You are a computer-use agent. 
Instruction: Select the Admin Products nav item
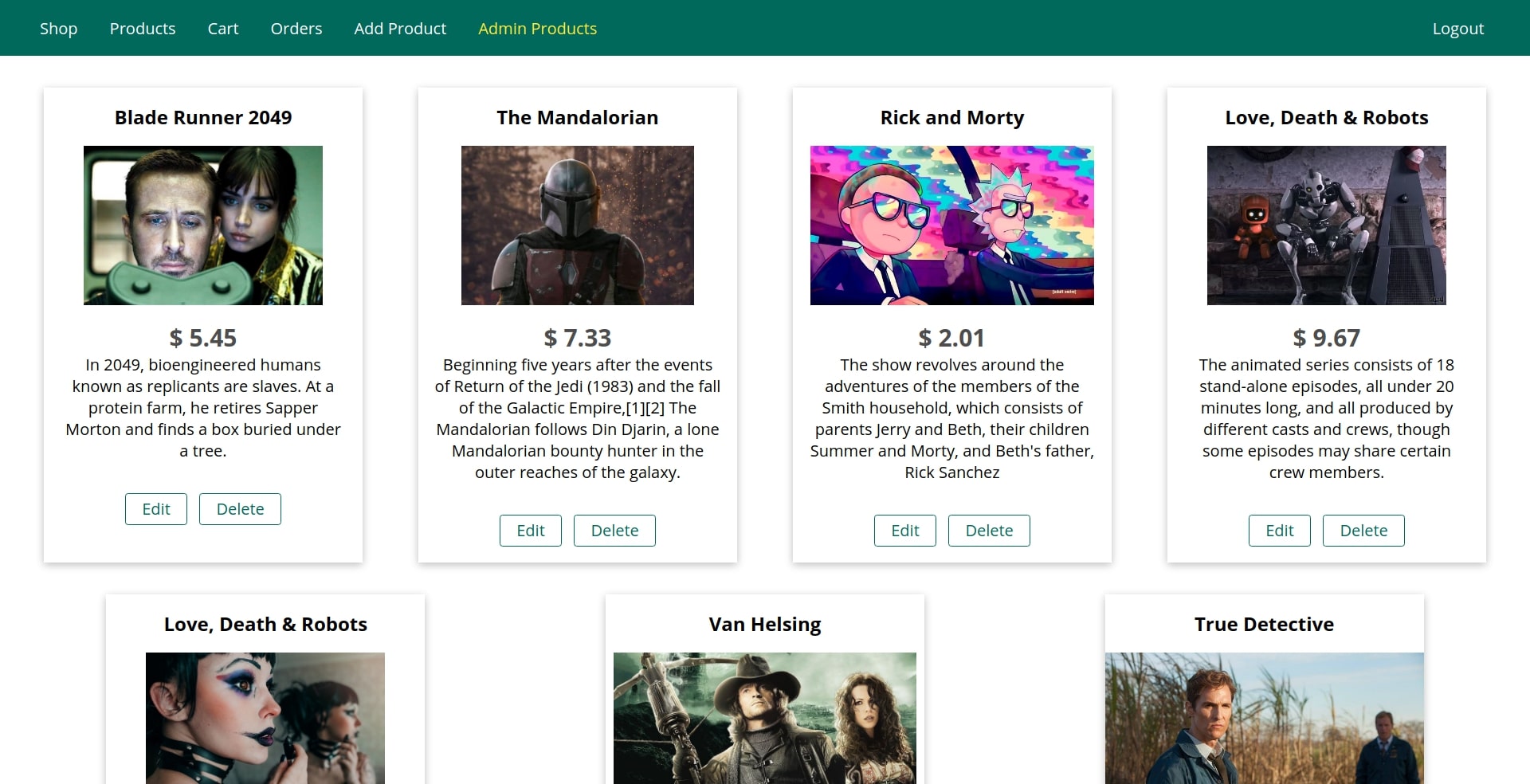click(x=538, y=29)
